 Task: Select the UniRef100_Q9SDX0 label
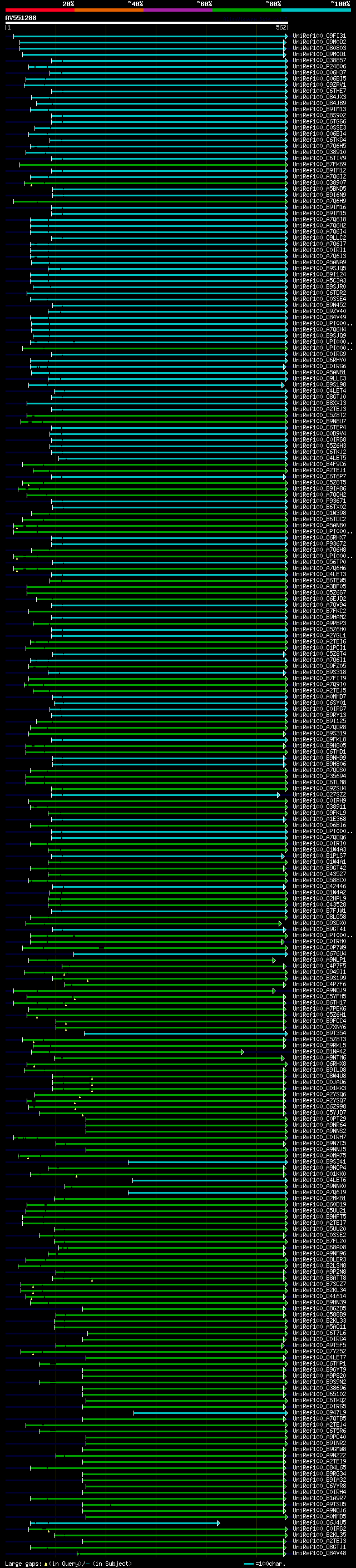click(319, 923)
